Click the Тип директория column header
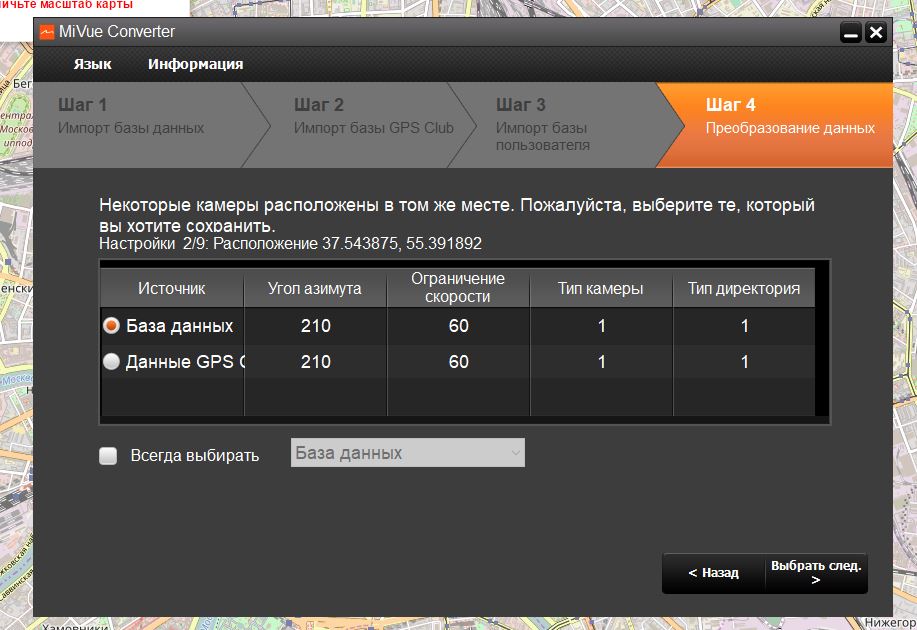The height and width of the screenshot is (630, 917). [x=743, y=288]
